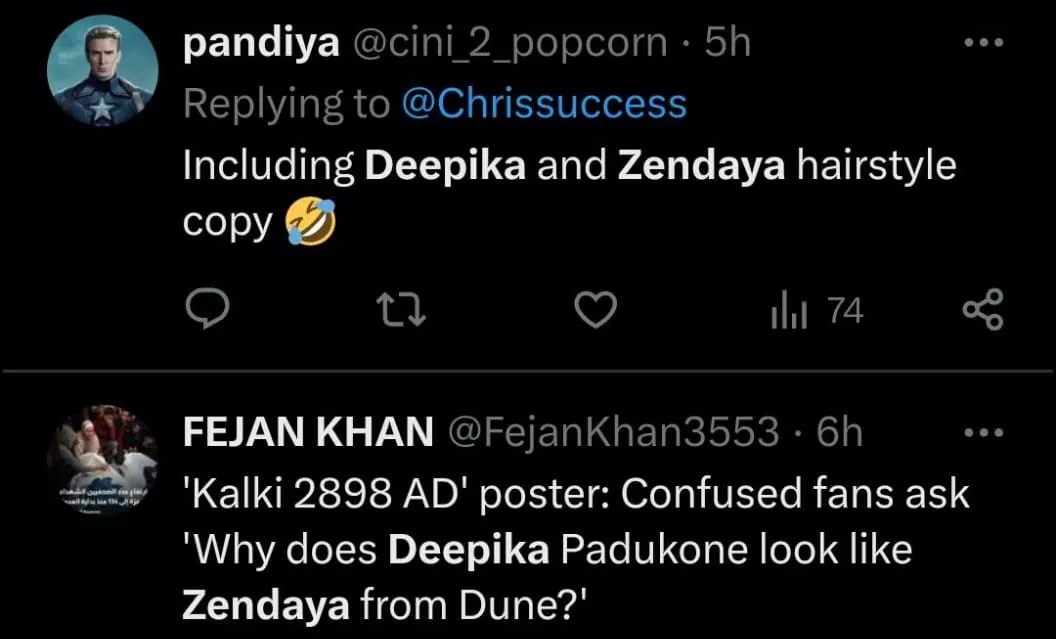The height and width of the screenshot is (639, 1056).
Task: Click the laughing emoji in pandiya's reply
Action: pyautogui.click(x=309, y=222)
